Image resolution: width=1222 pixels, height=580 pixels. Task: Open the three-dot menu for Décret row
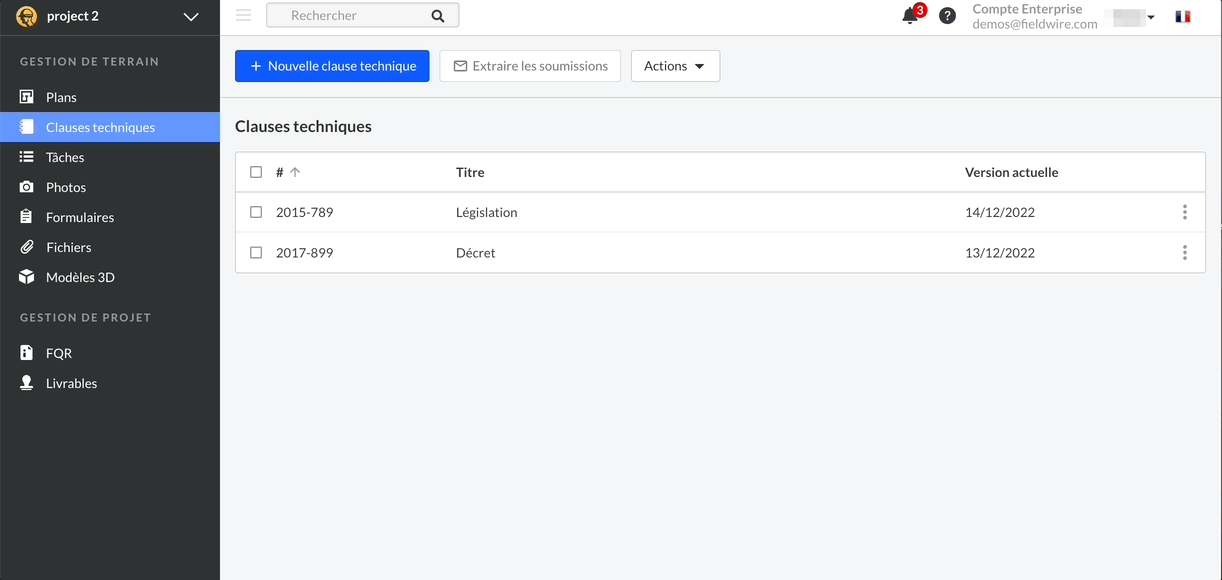point(1185,253)
